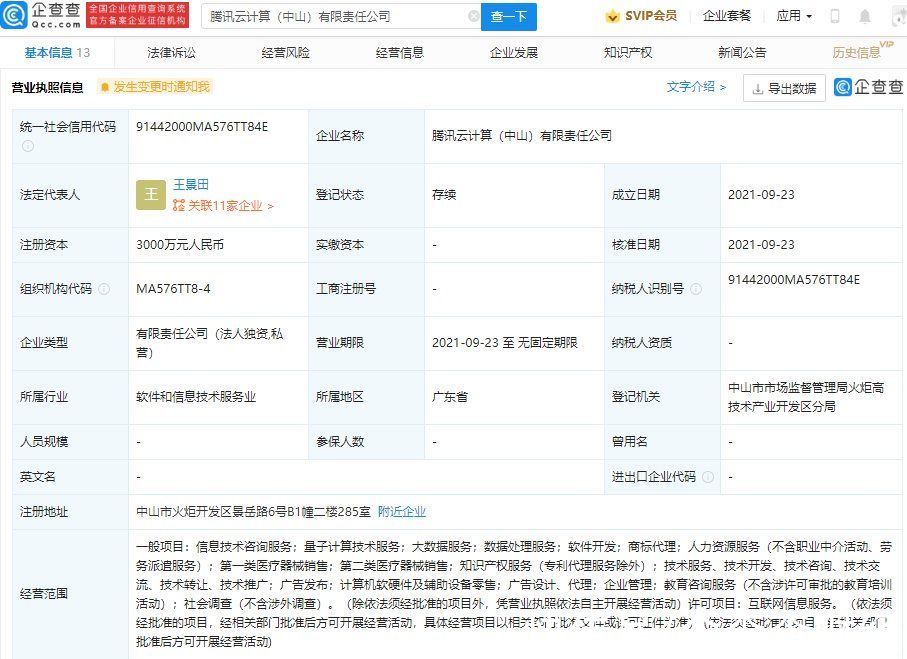Click the download icon in 导出数据
This screenshot has width=907, height=659.
(x=757, y=89)
